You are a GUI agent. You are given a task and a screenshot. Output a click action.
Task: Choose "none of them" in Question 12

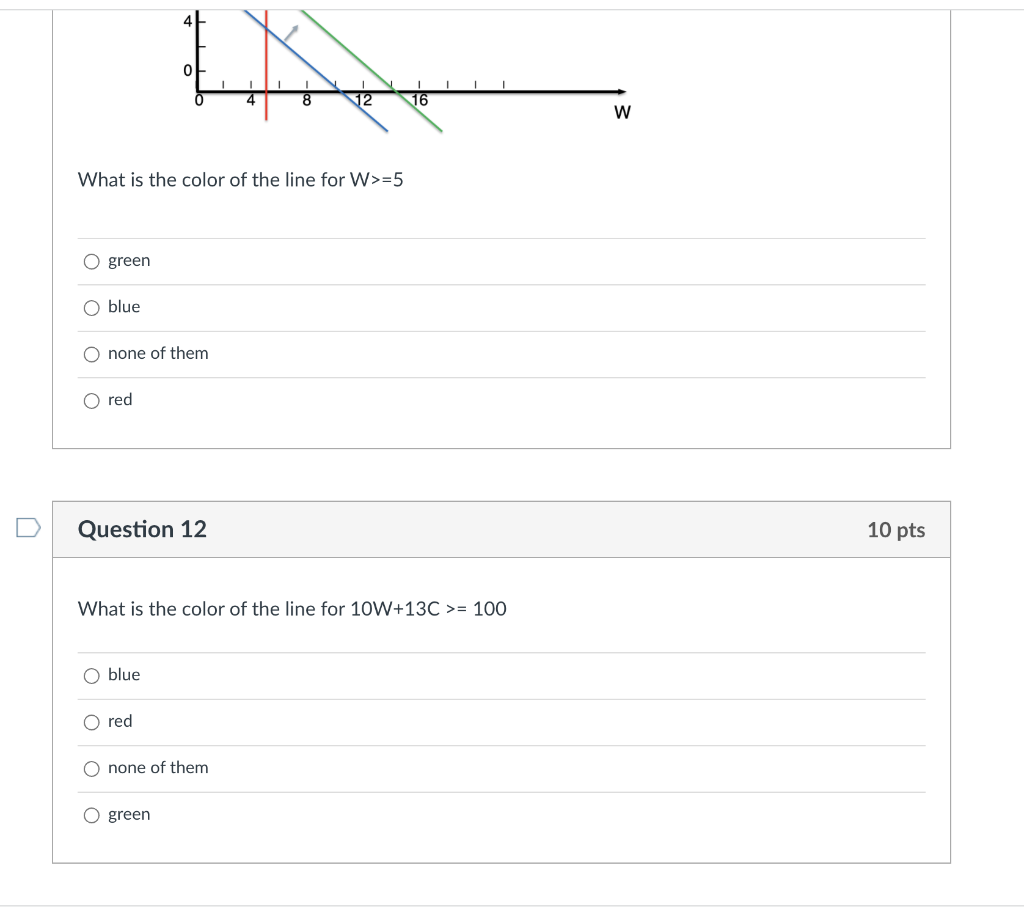(91, 768)
